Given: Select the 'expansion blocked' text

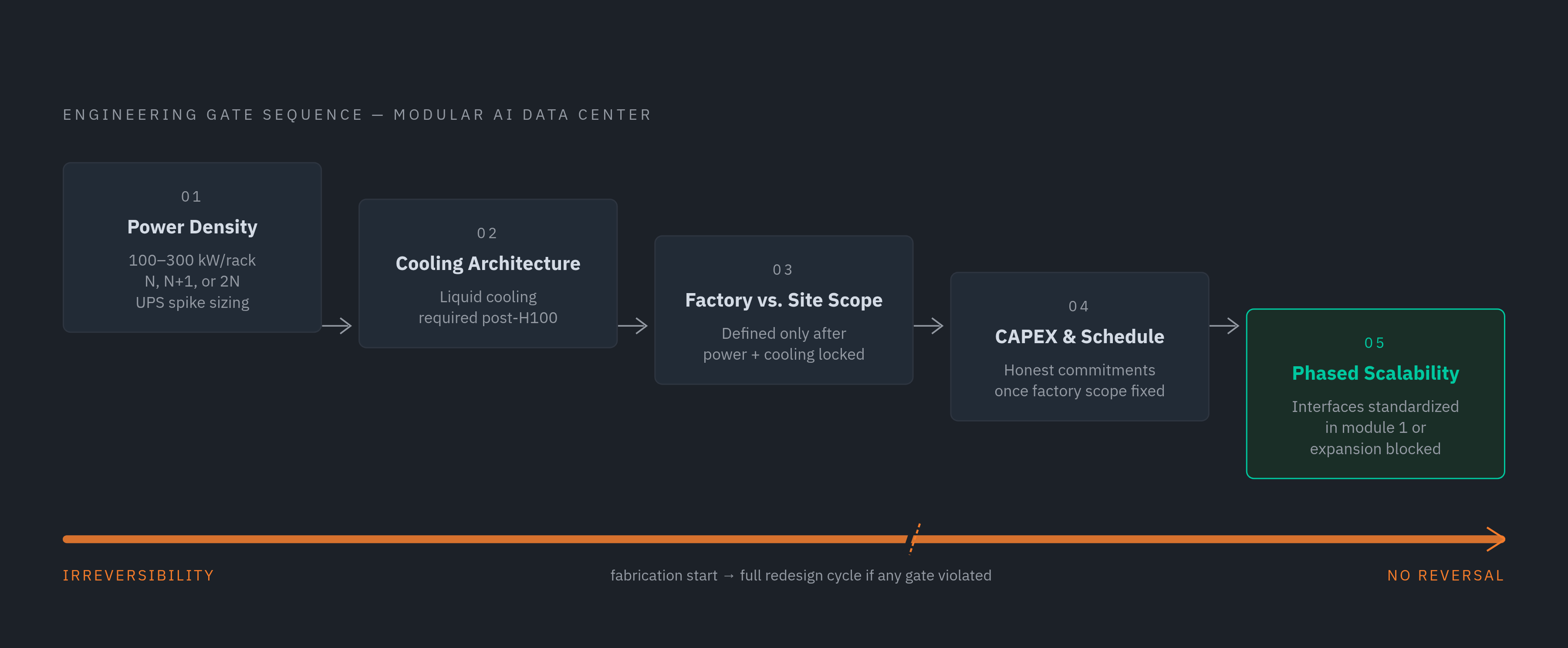Looking at the screenshot, I should click(x=1375, y=449).
